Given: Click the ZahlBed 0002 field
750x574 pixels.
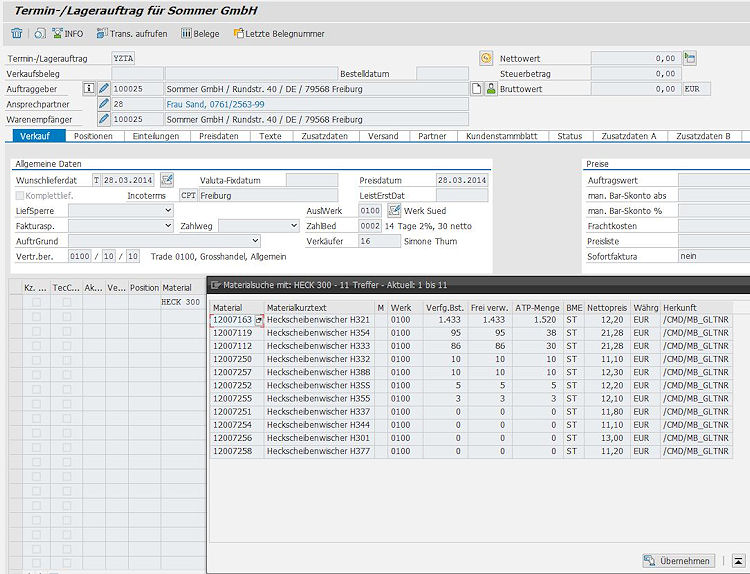Looking at the screenshot, I should [370, 226].
